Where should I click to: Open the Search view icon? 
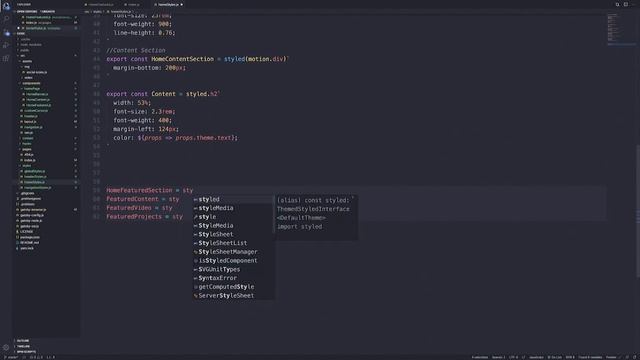pyautogui.click(x=6, y=19)
